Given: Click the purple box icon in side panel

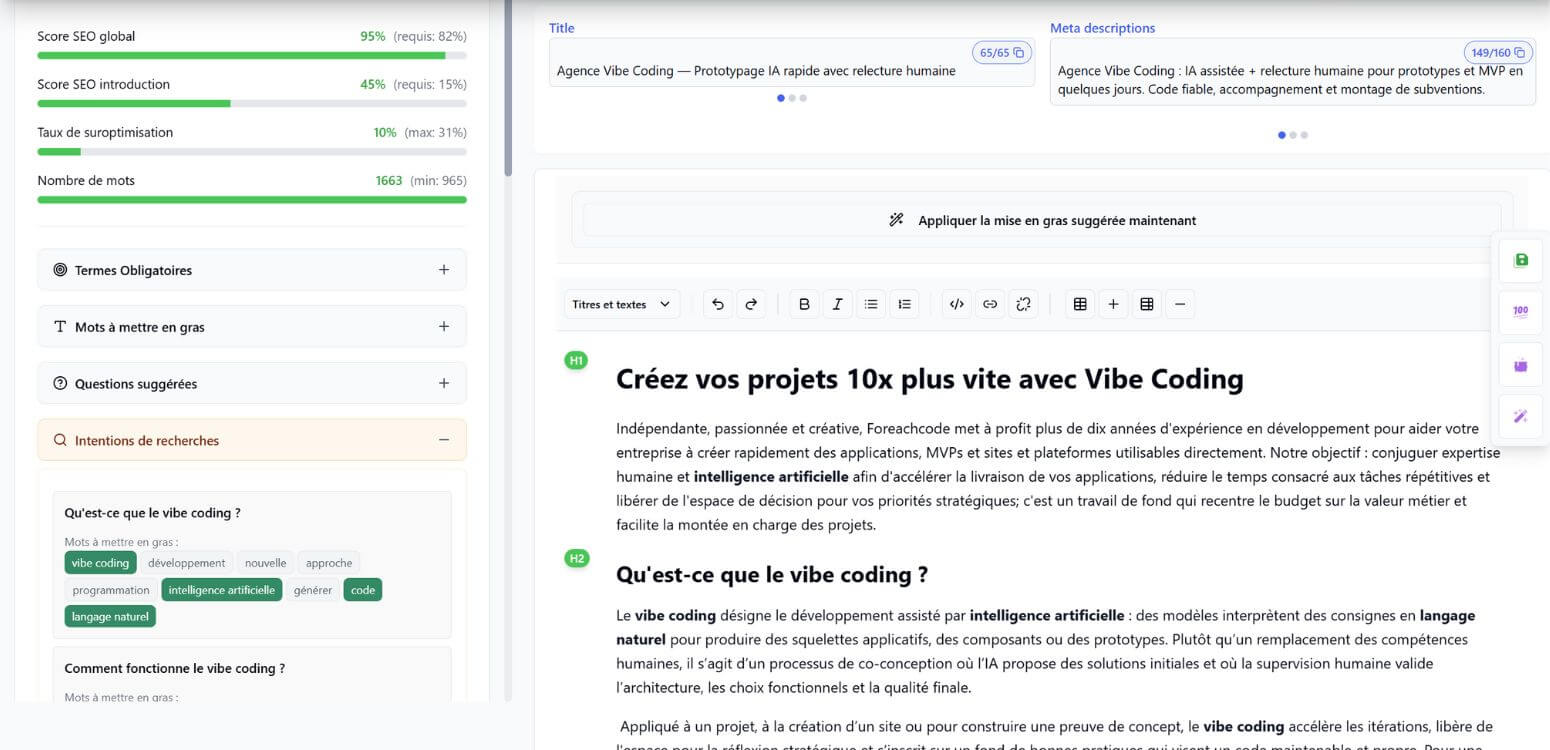Looking at the screenshot, I should [x=1521, y=365].
